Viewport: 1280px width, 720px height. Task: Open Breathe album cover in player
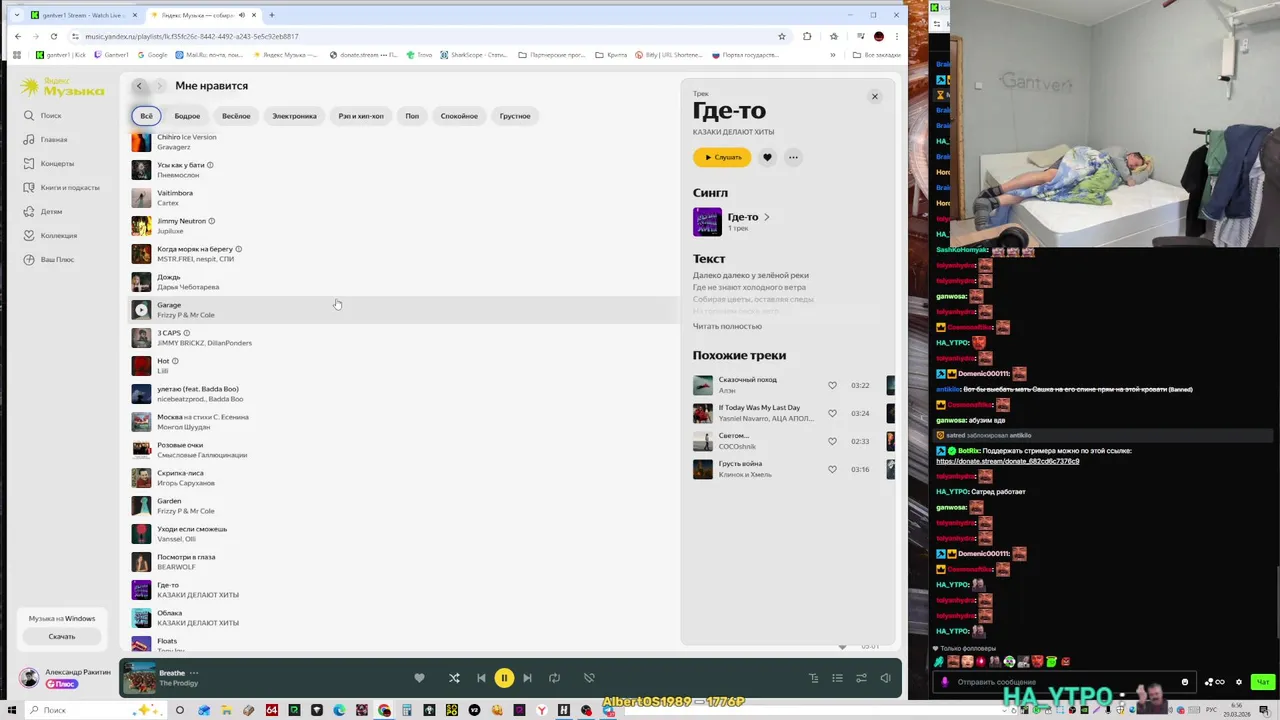click(139, 678)
